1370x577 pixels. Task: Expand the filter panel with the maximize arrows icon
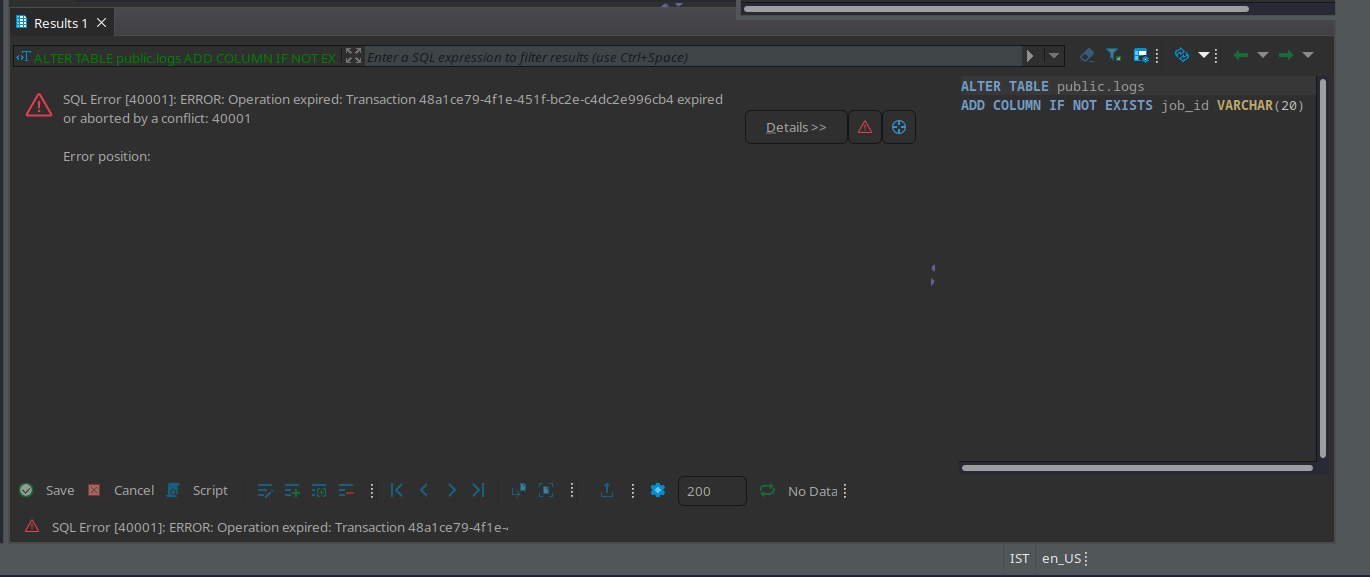coord(353,56)
